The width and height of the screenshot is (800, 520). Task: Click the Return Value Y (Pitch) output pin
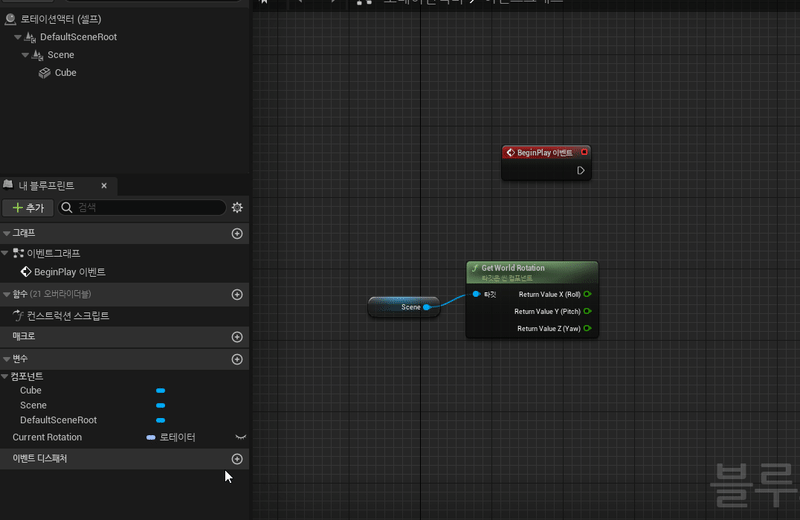point(588,311)
